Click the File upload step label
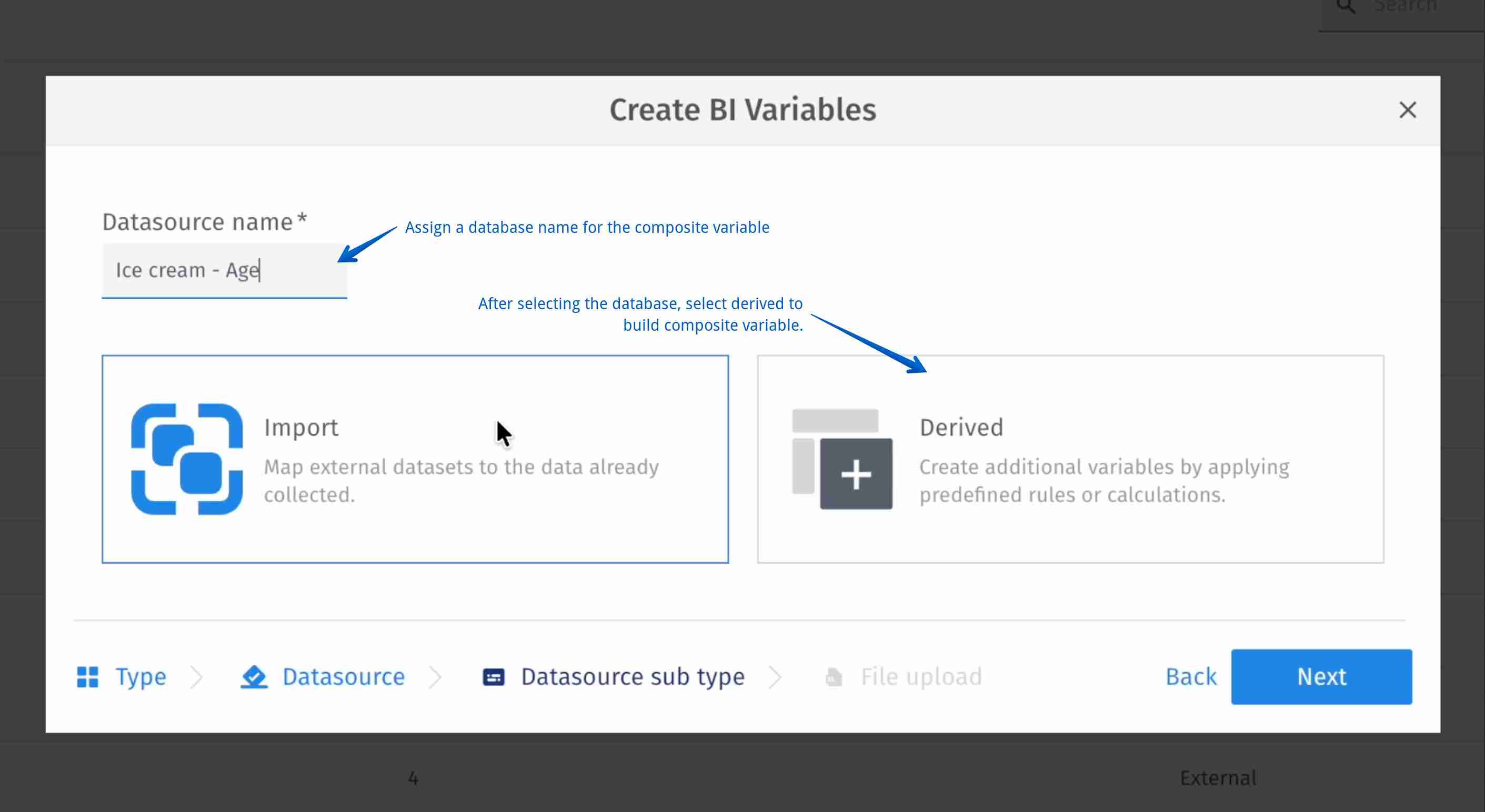Viewport: 1485px width, 812px height. point(921,676)
